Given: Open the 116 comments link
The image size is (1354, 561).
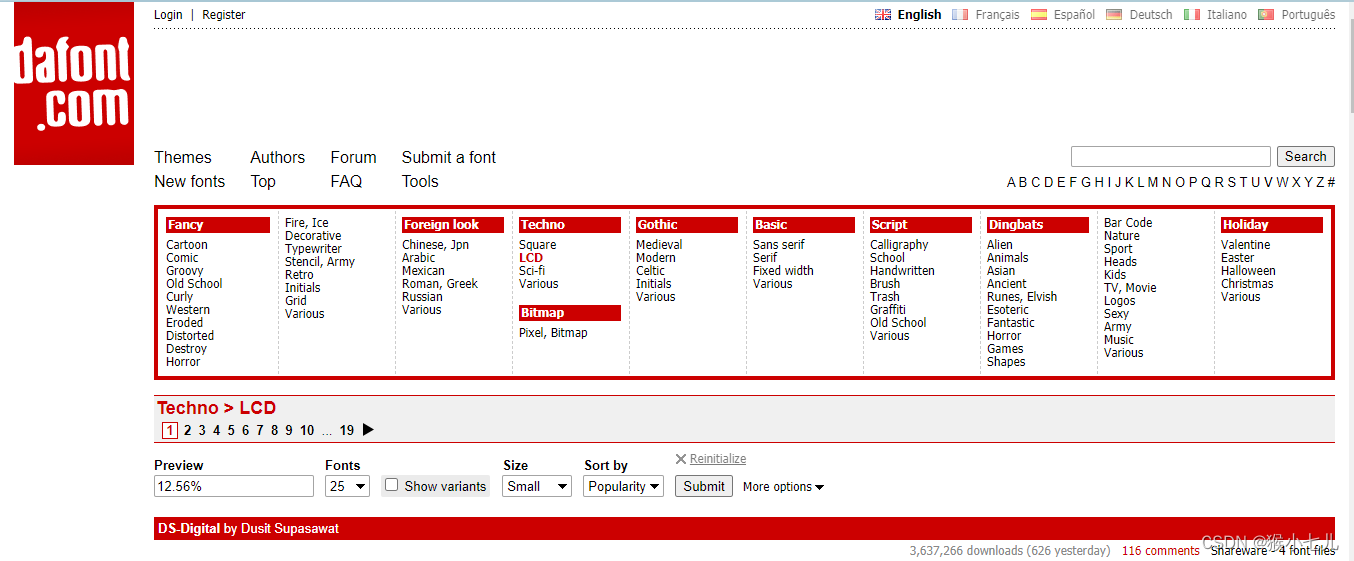Looking at the screenshot, I should 1161,551.
